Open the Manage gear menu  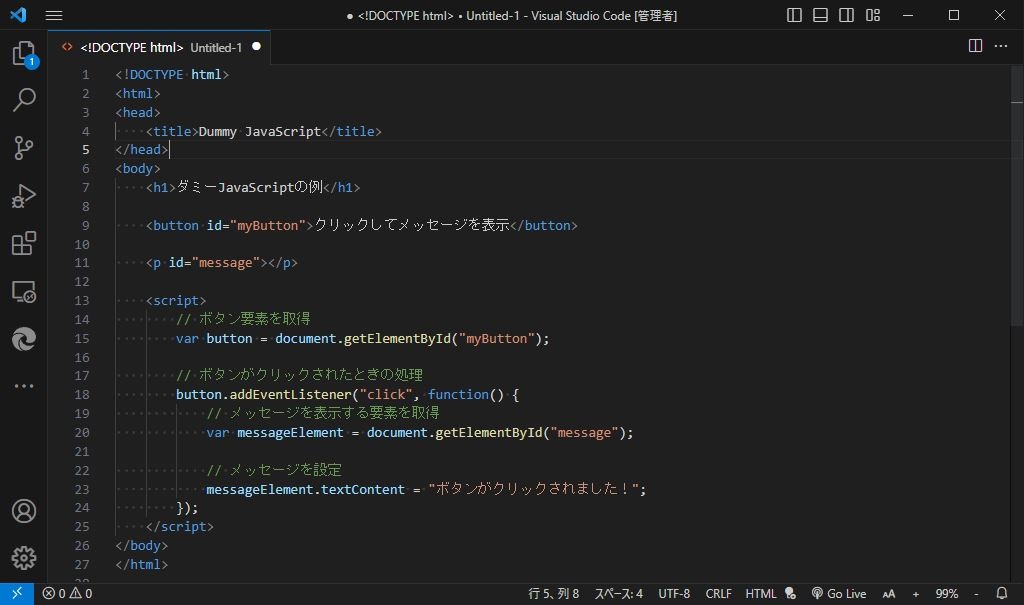[x=24, y=558]
